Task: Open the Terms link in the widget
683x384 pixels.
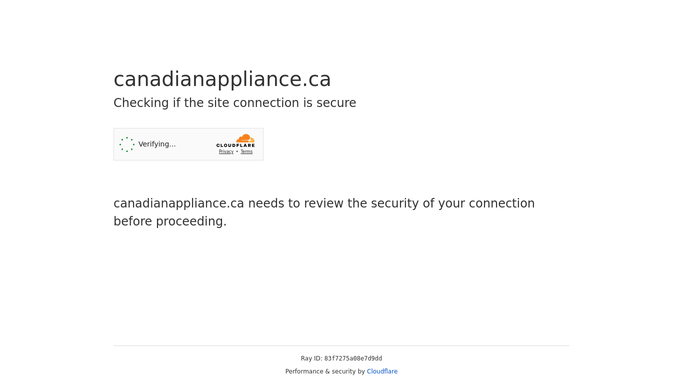Action: coord(247,152)
